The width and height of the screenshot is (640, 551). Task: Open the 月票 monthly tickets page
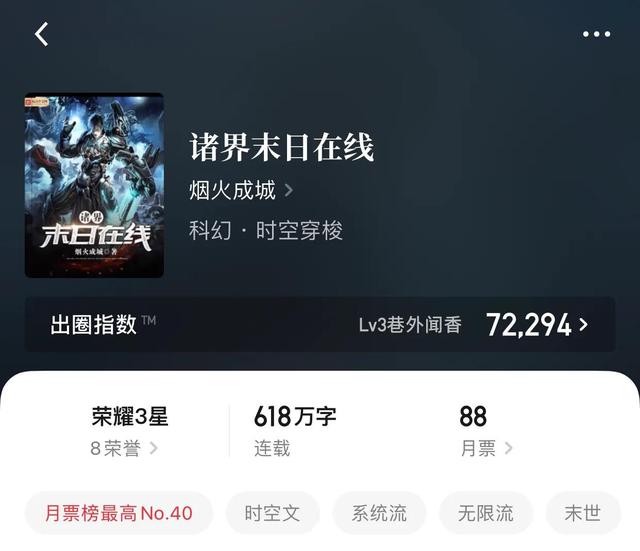click(486, 448)
